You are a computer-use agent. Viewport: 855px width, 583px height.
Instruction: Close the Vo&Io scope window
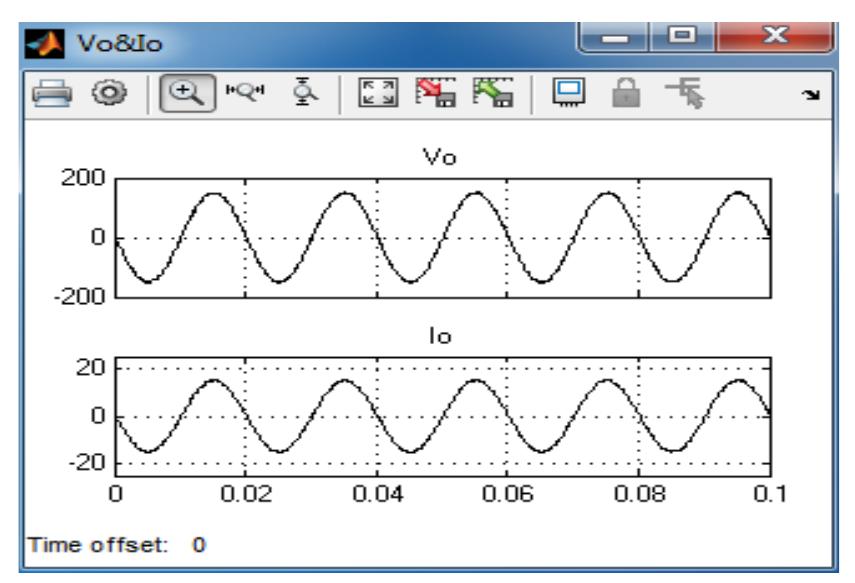pos(775,37)
